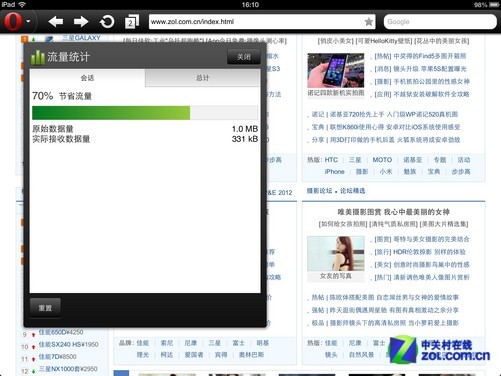Screen dimensions: 501x376
Task: Reset statistics with the 重置 button
Action: click(45, 308)
